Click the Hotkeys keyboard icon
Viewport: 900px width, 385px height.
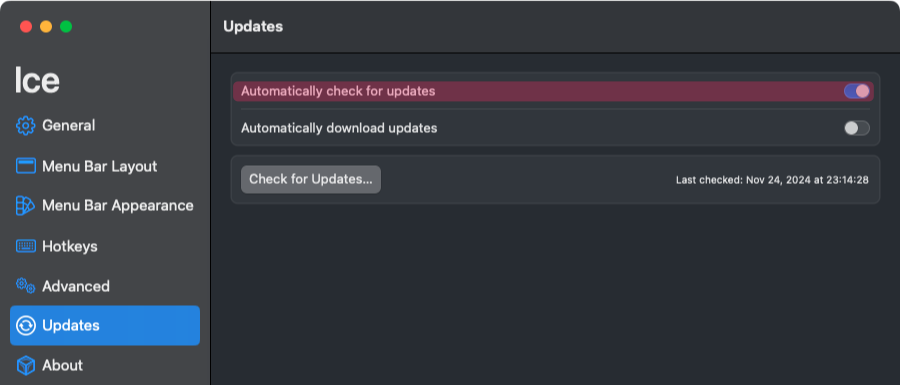[x=25, y=246]
